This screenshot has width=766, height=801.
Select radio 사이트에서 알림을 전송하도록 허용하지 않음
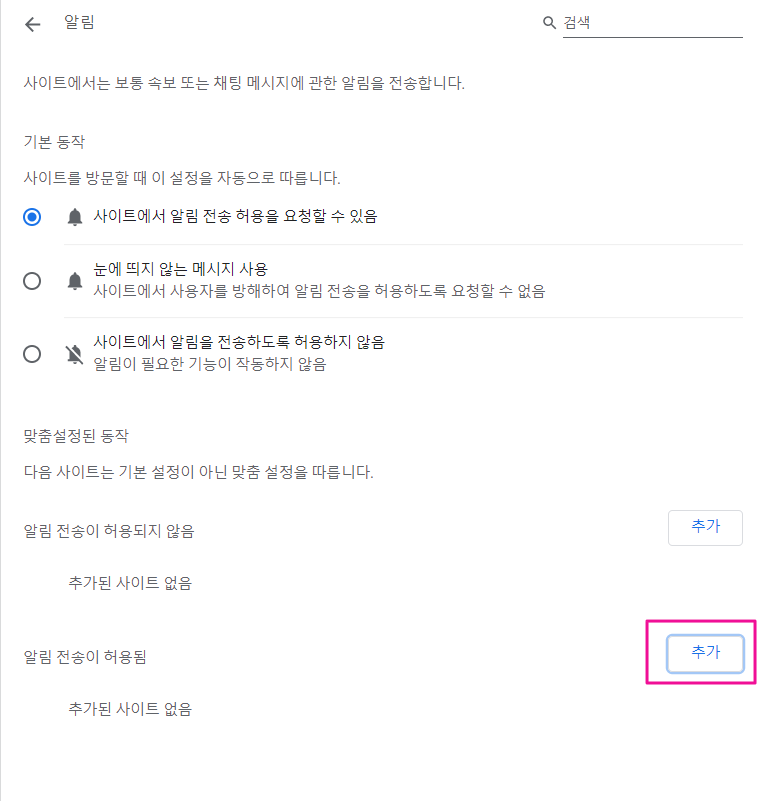point(32,354)
